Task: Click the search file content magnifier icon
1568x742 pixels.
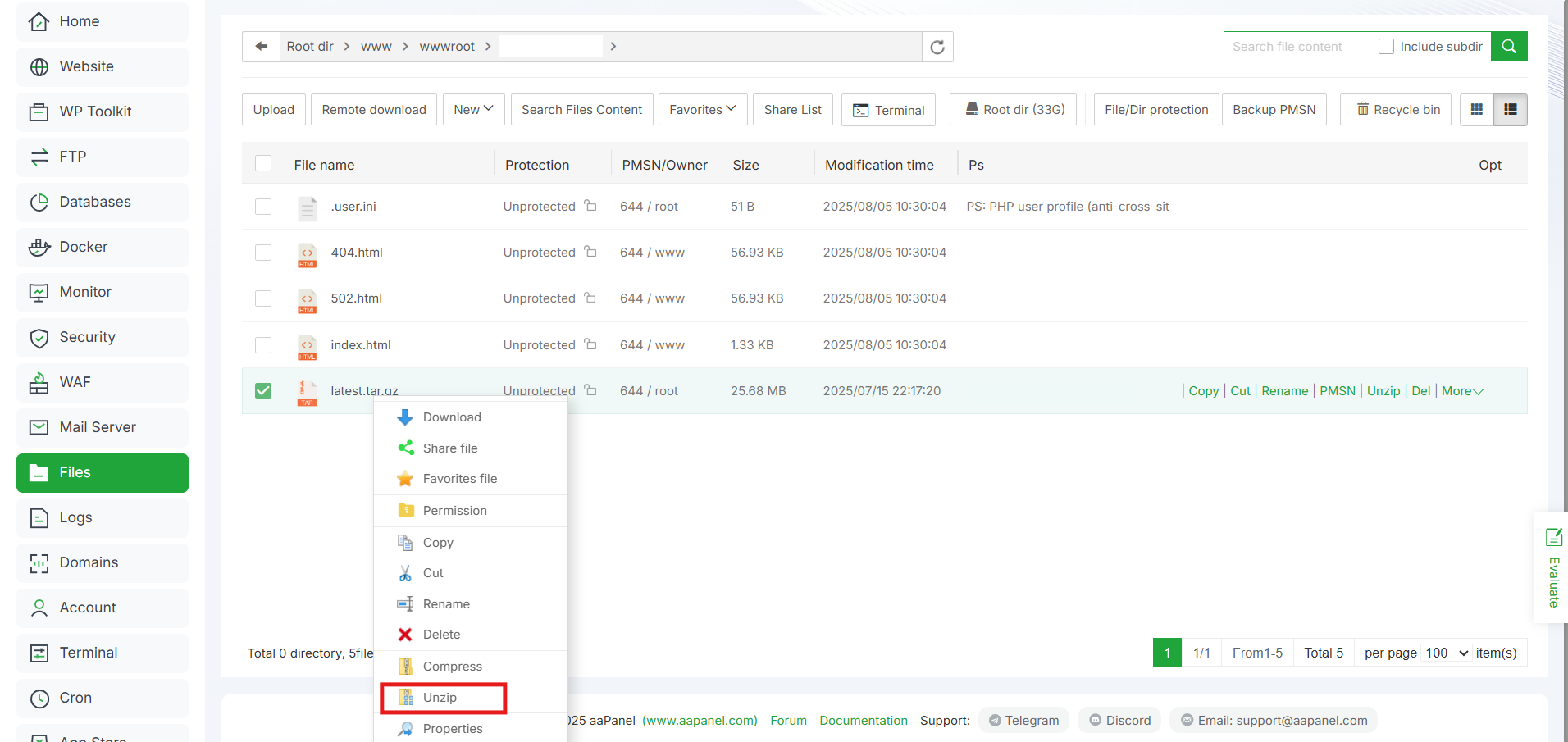Action: click(1508, 46)
